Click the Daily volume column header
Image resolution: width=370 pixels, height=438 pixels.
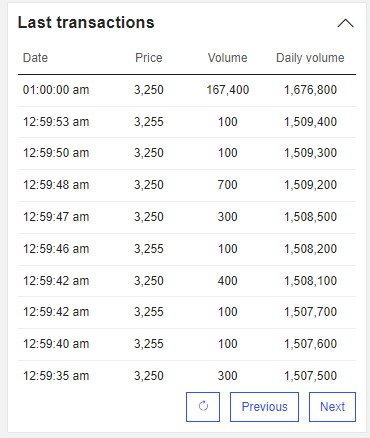(310, 58)
